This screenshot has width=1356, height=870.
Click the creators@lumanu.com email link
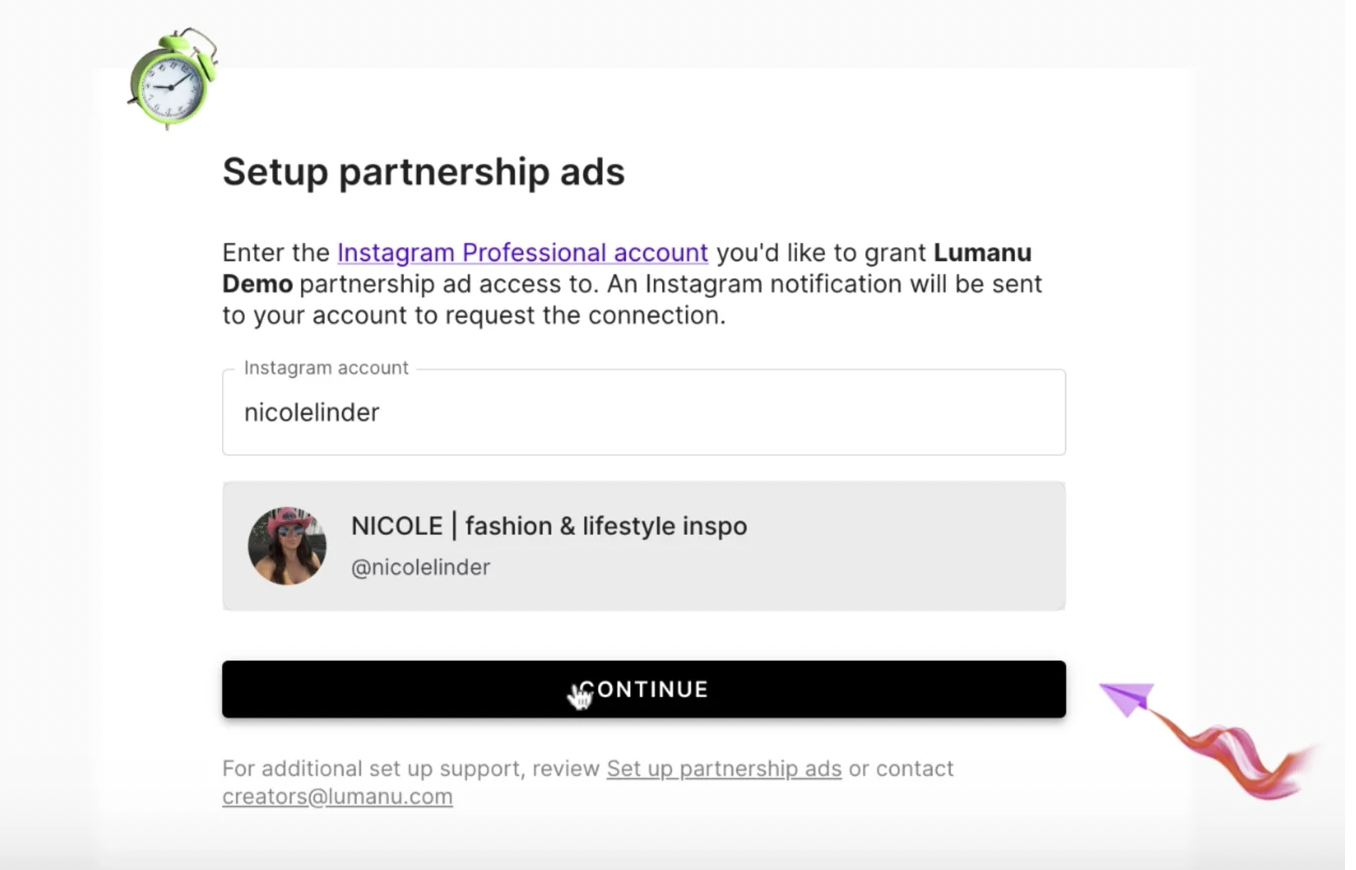[337, 797]
